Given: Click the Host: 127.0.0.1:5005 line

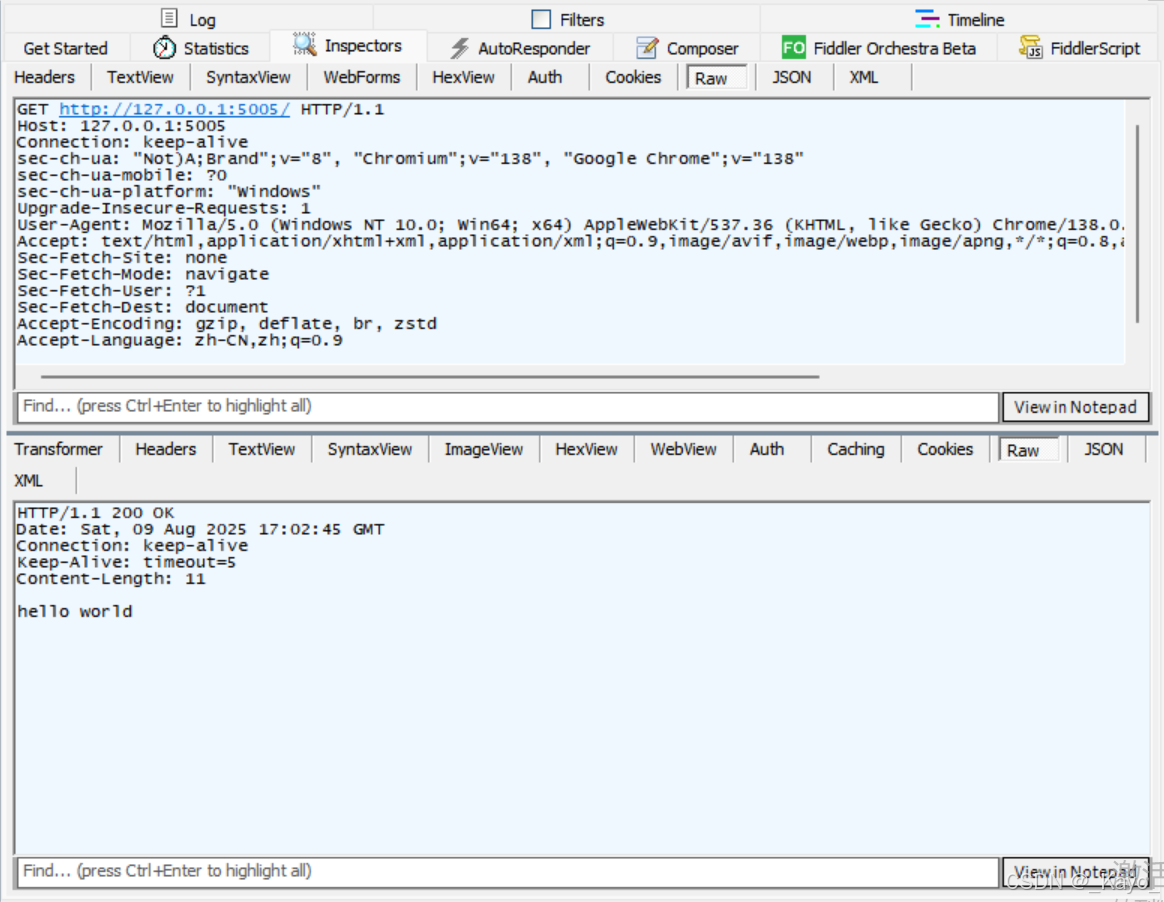Looking at the screenshot, I should 121,126.
